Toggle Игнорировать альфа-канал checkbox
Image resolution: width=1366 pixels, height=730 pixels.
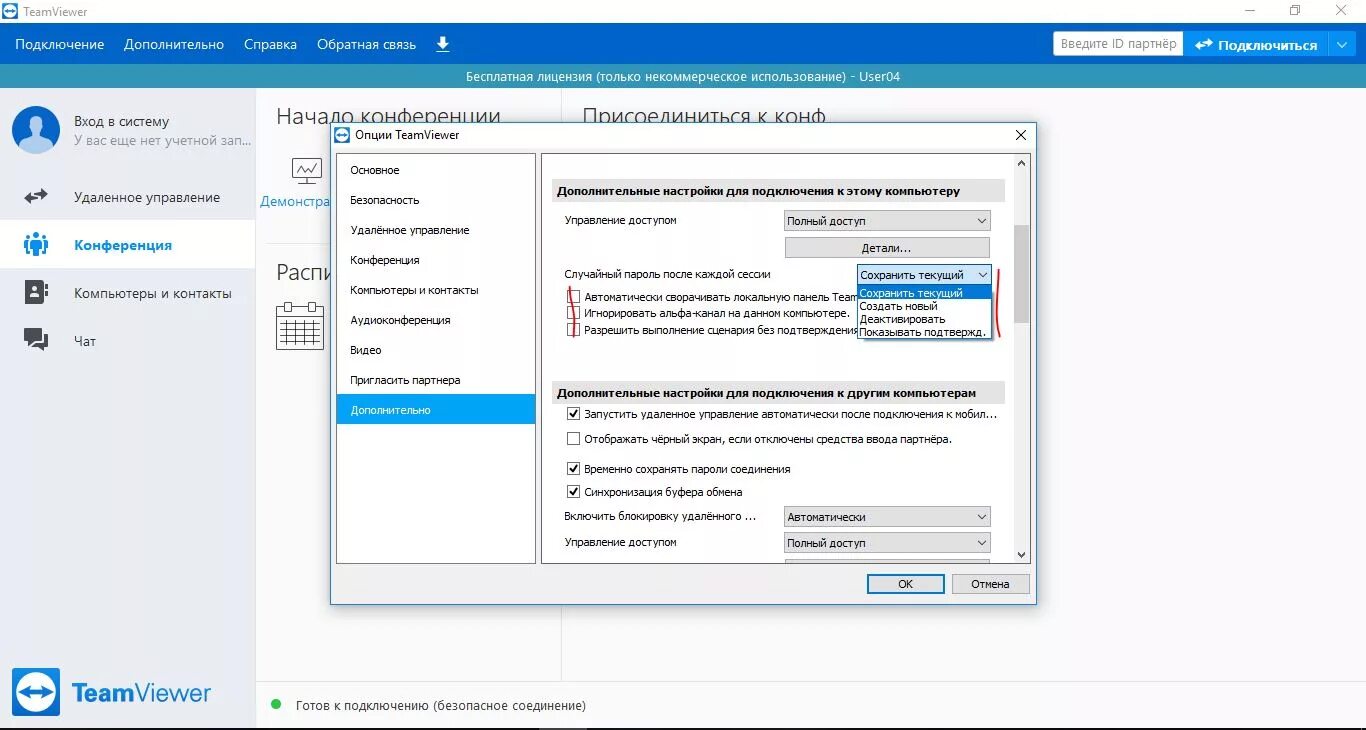coord(574,313)
